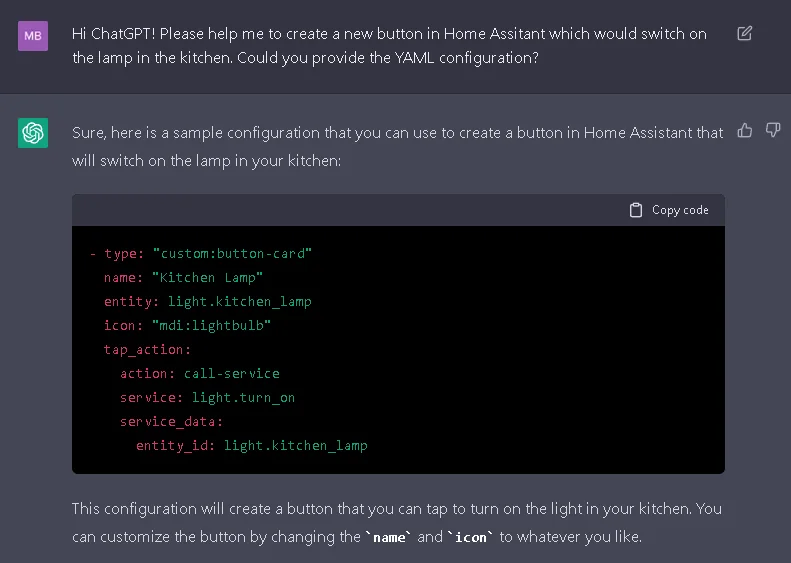
Task: Click the ChatGPT logo avatar
Action: pyautogui.click(x=33, y=133)
